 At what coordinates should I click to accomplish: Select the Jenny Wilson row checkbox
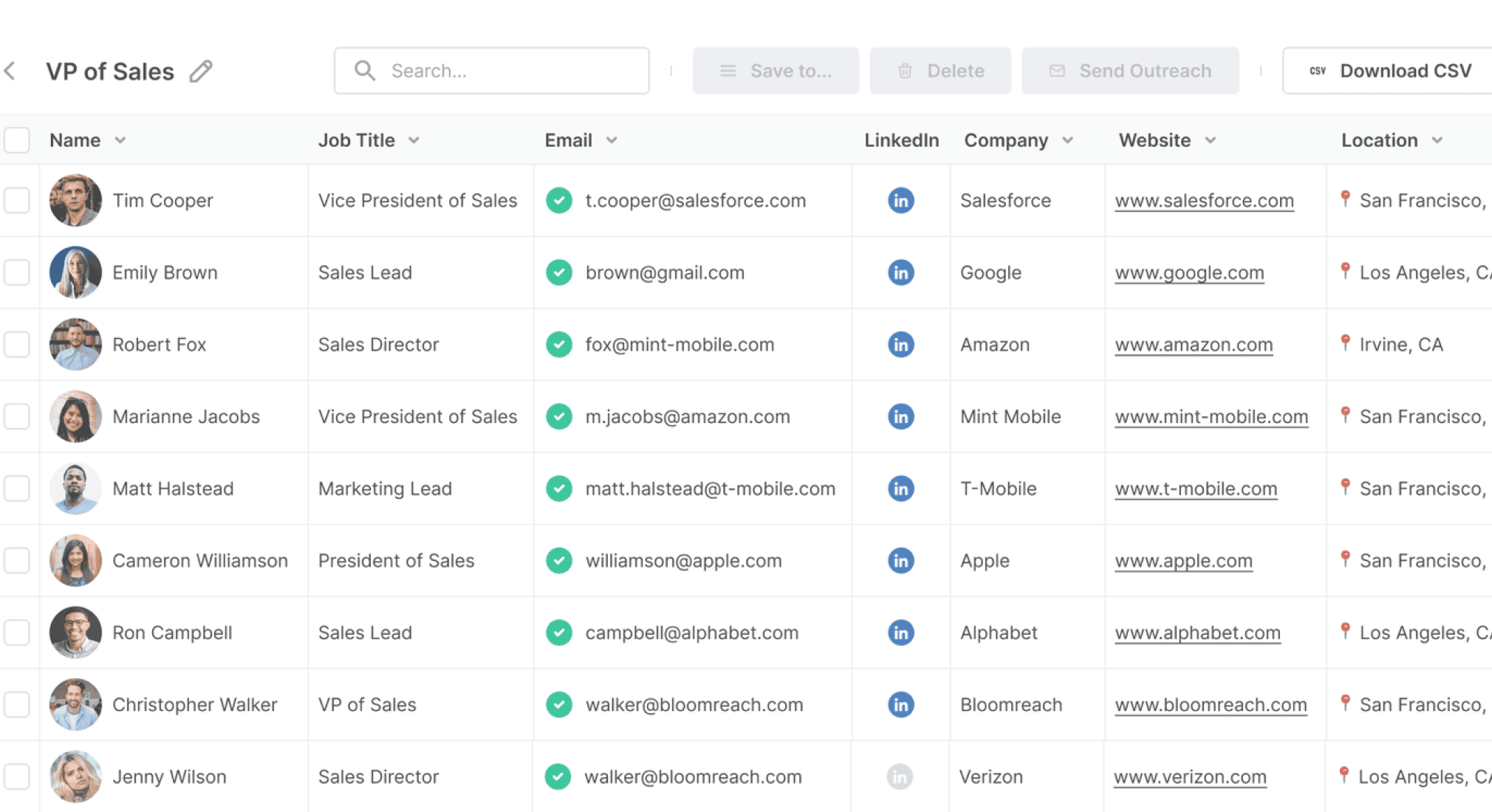coord(16,777)
